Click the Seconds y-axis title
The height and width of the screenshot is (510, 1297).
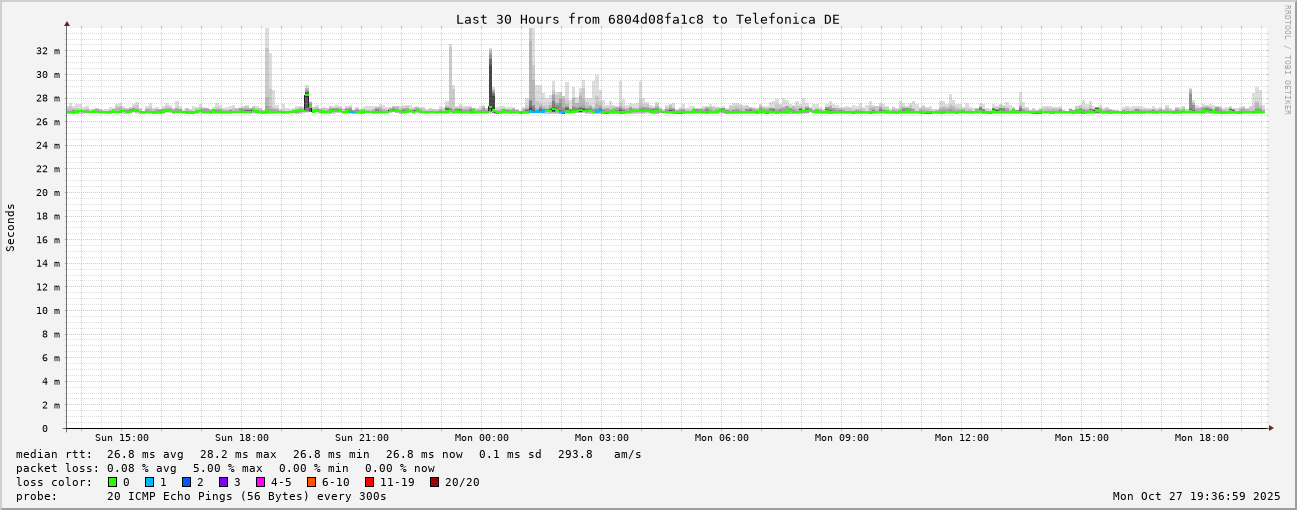[11, 227]
